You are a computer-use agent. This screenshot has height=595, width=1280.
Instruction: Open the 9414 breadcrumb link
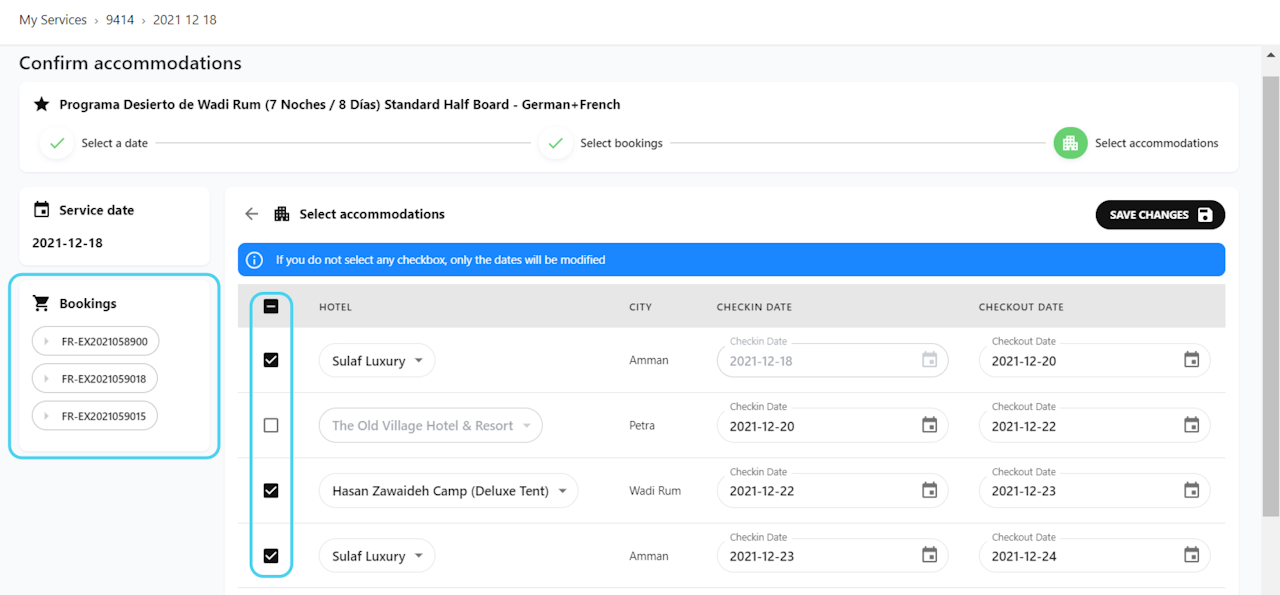click(120, 20)
